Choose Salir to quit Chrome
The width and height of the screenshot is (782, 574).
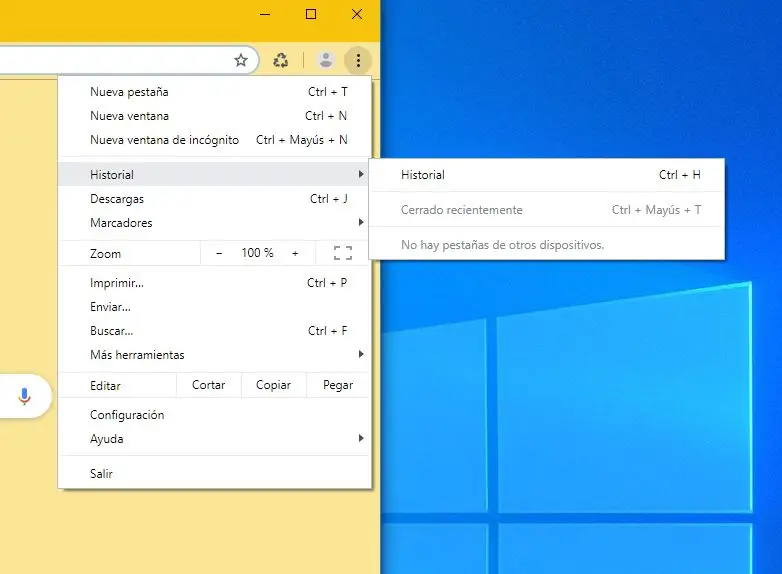215,474
